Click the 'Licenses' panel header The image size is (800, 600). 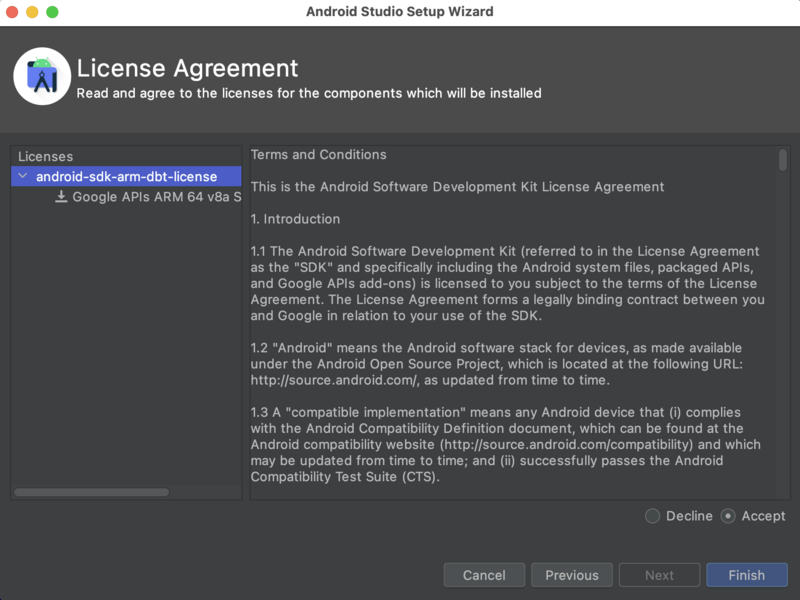tap(45, 156)
